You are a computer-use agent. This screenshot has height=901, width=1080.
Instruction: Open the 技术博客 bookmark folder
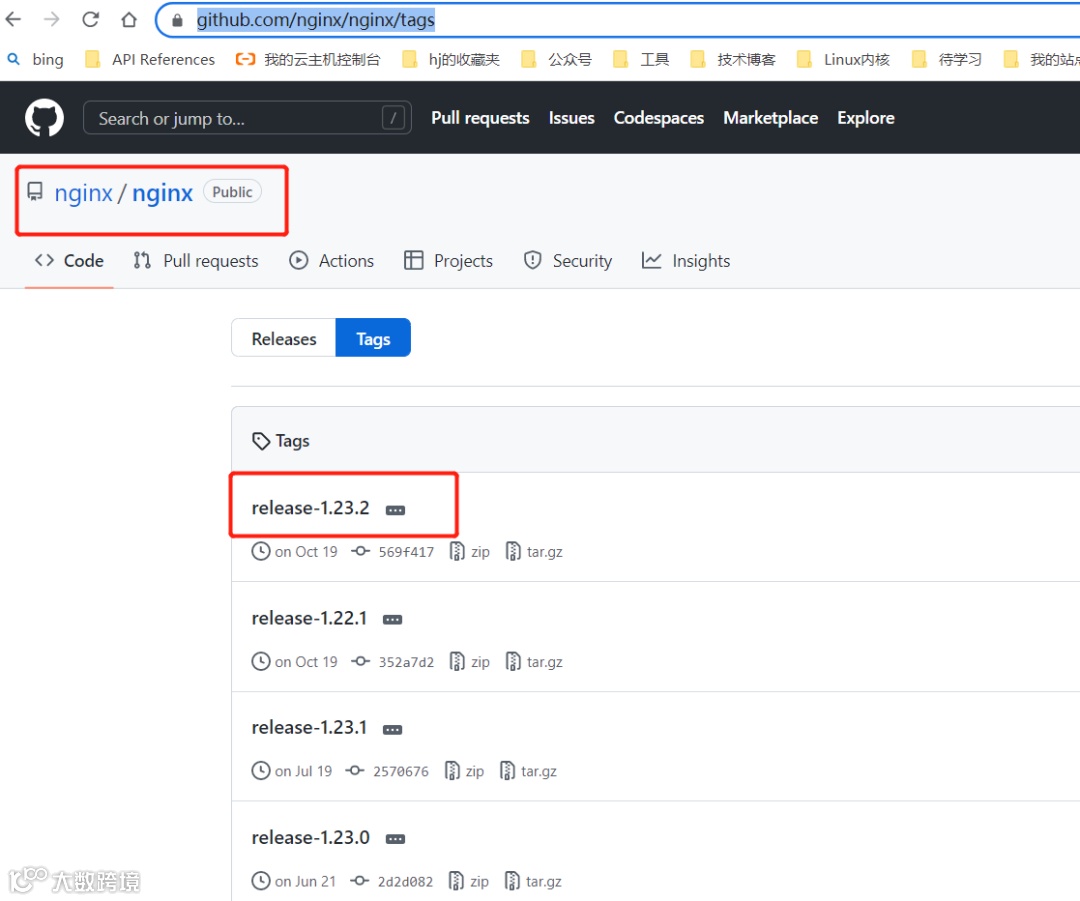tap(733, 60)
